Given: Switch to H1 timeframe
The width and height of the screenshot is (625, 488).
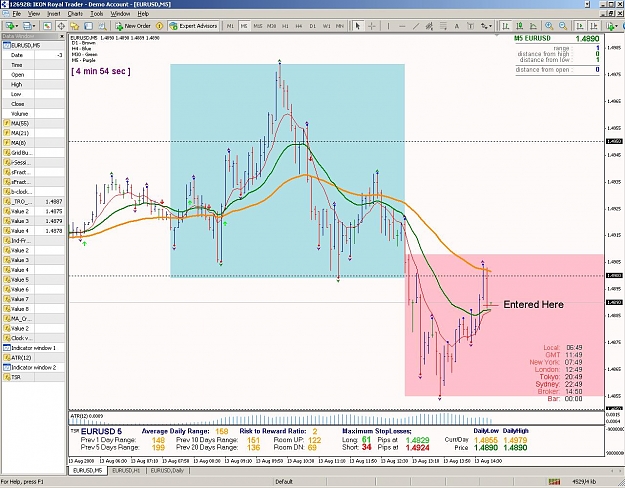Looking at the screenshot, I should pos(285,26).
